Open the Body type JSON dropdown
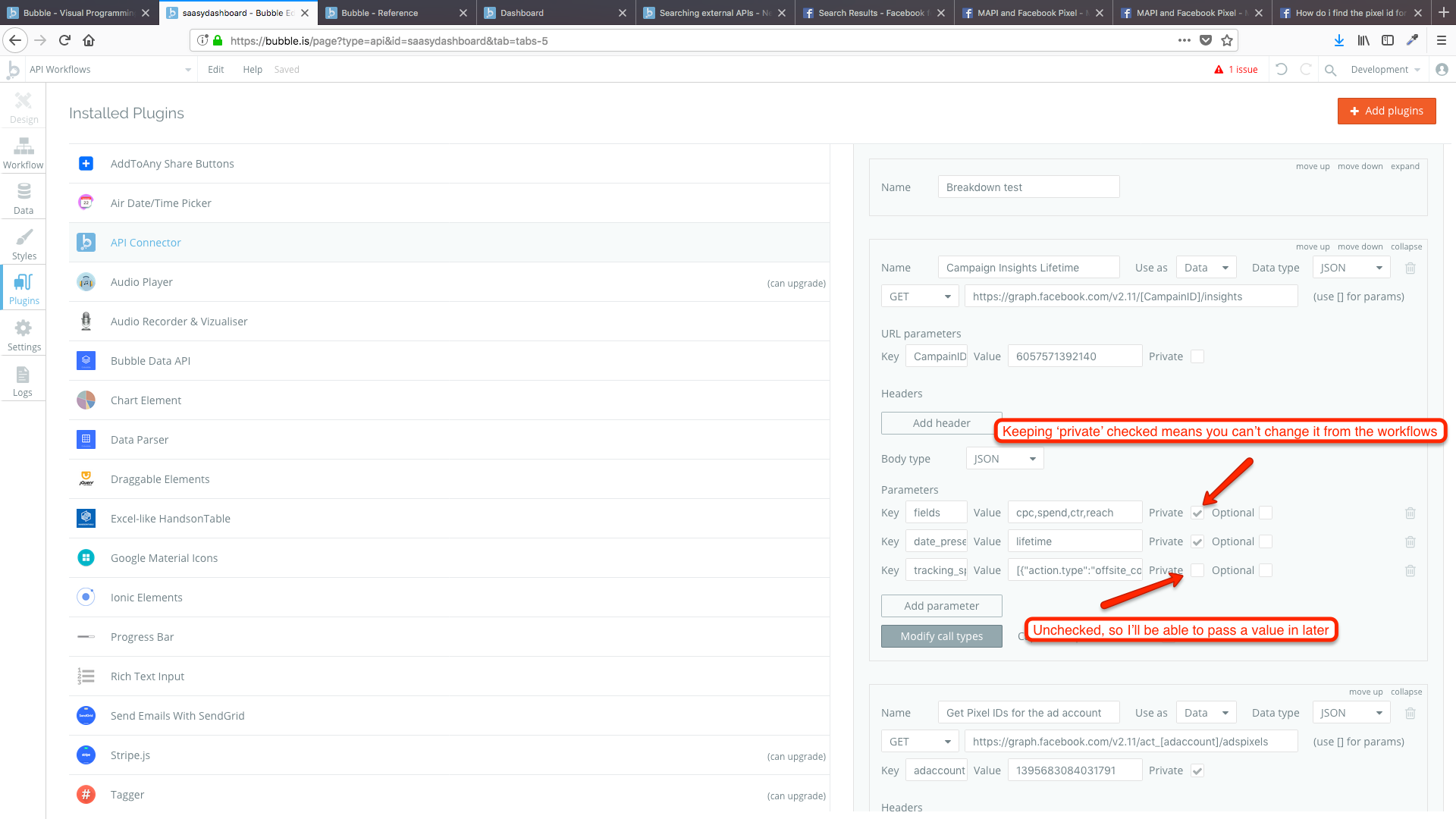This screenshot has width=1456, height=819. [x=1004, y=459]
